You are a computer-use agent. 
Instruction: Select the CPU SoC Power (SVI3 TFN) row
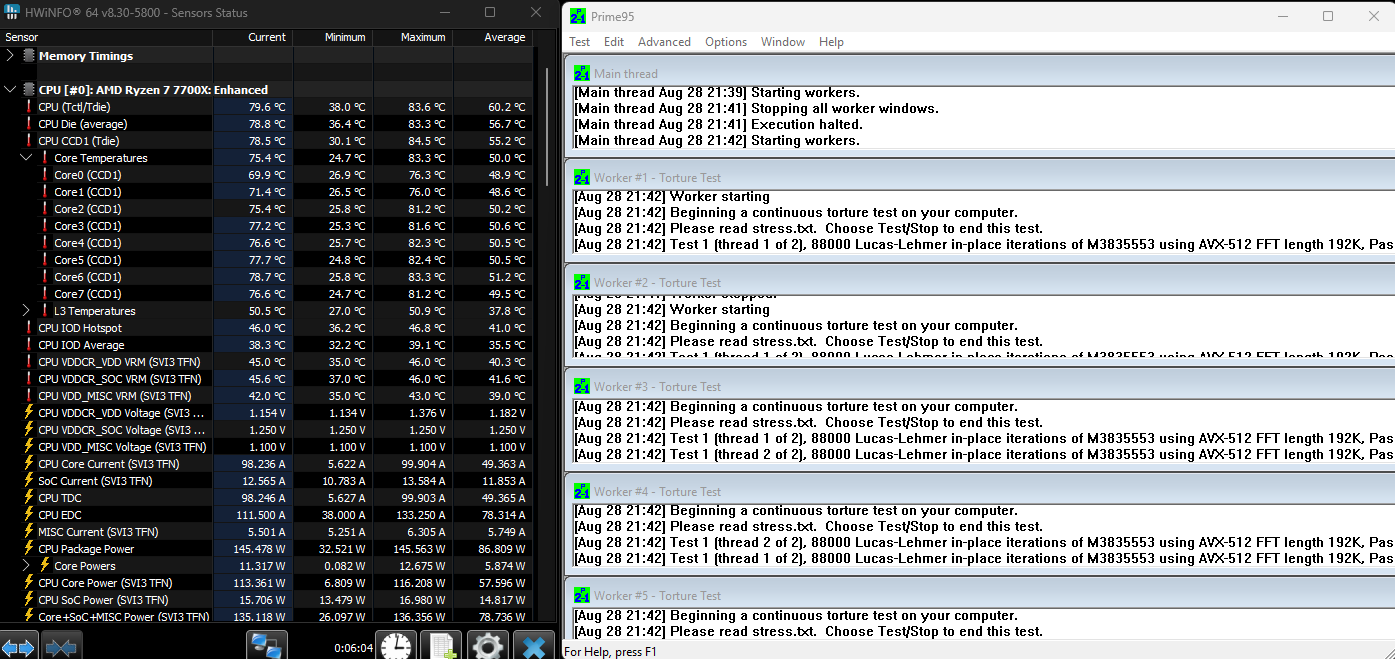coord(267,599)
